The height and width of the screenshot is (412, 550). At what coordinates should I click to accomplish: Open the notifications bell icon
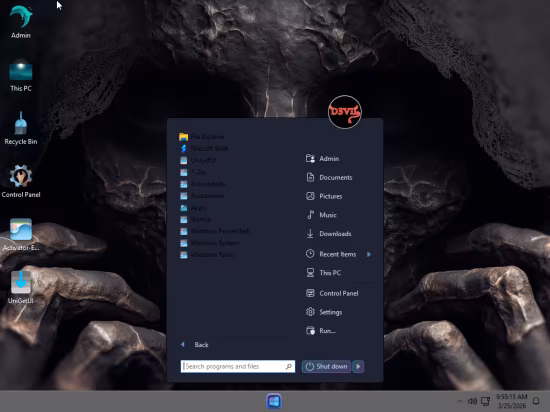[x=536, y=401]
